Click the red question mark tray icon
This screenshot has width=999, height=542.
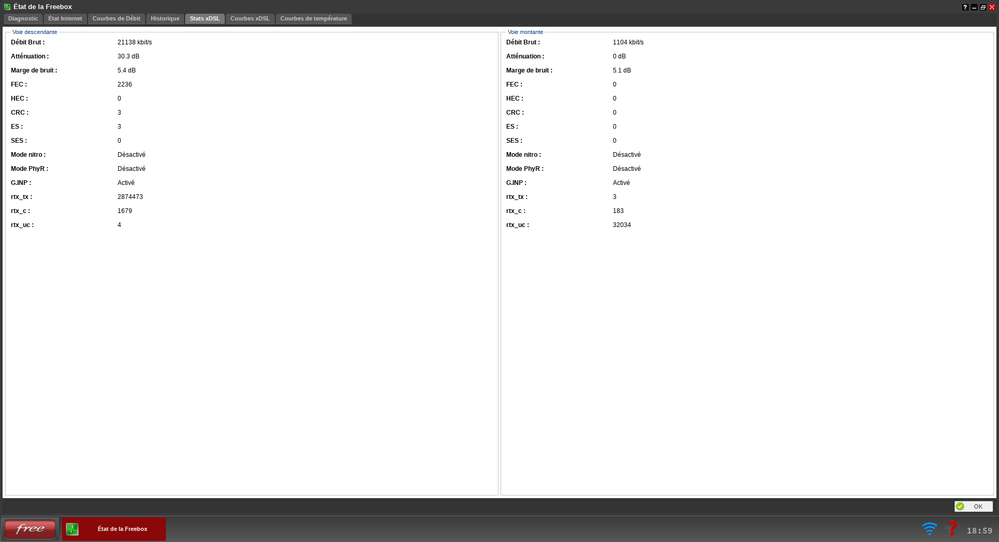point(952,528)
